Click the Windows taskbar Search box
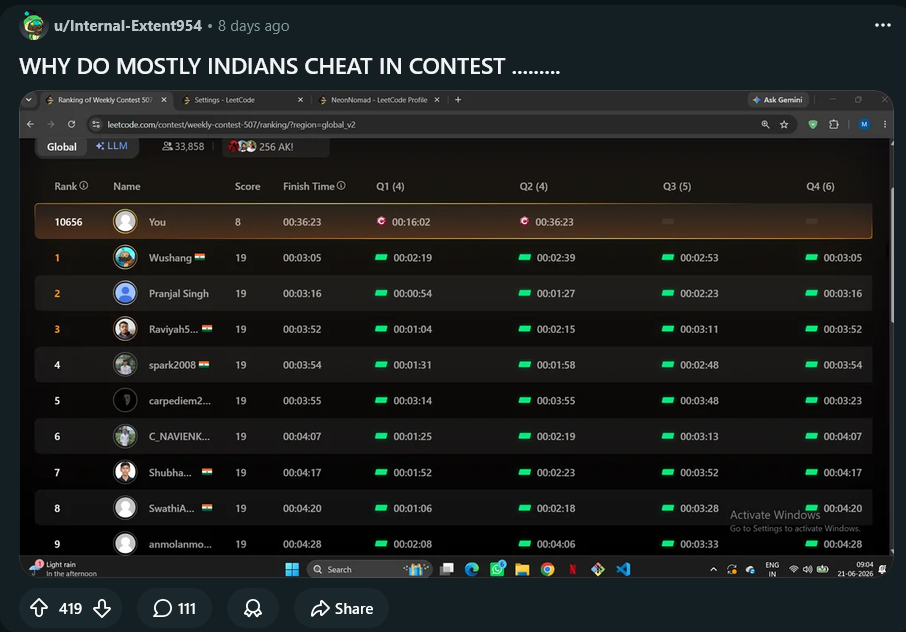 (x=370, y=569)
